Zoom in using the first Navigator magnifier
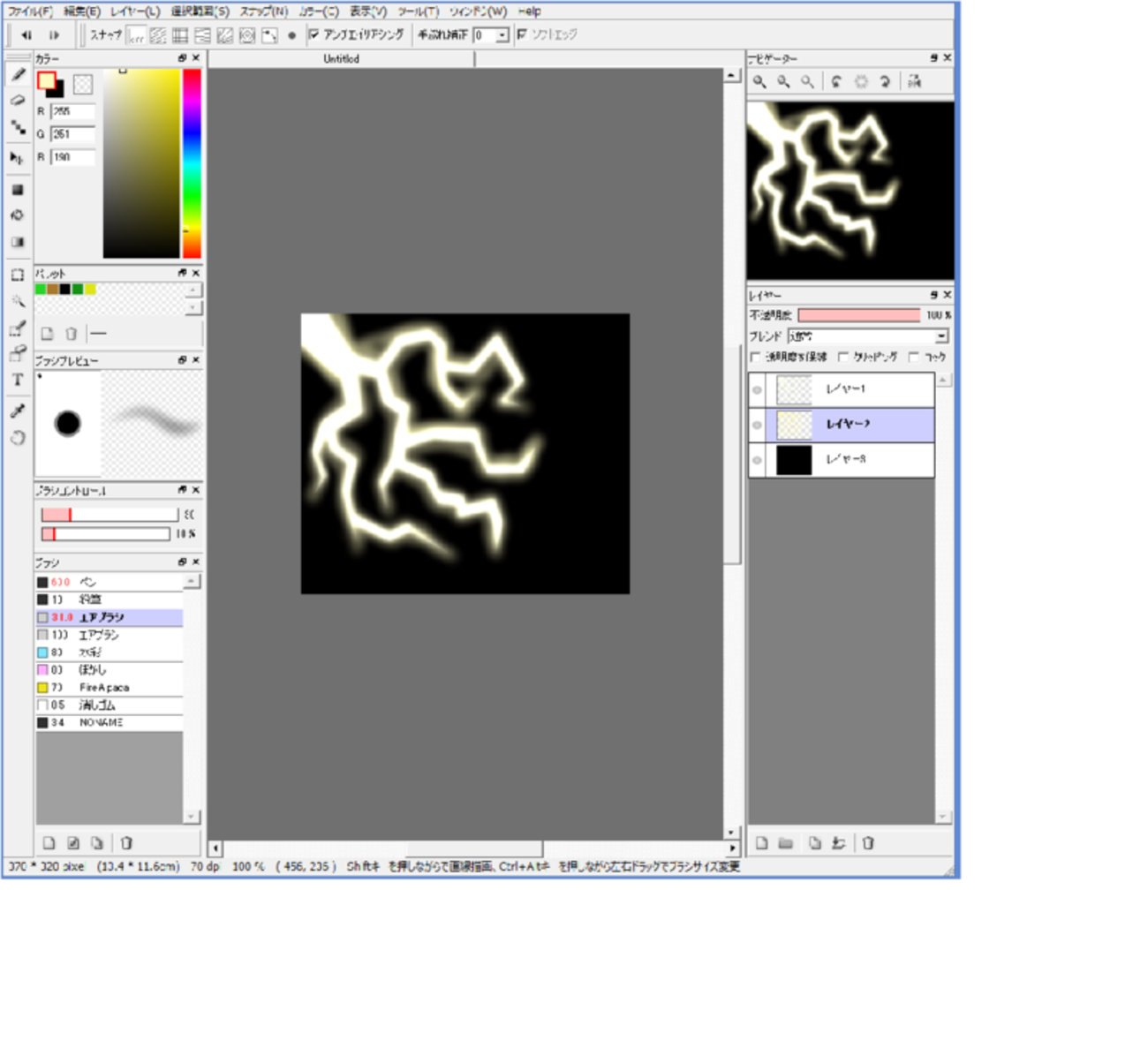 point(759,82)
